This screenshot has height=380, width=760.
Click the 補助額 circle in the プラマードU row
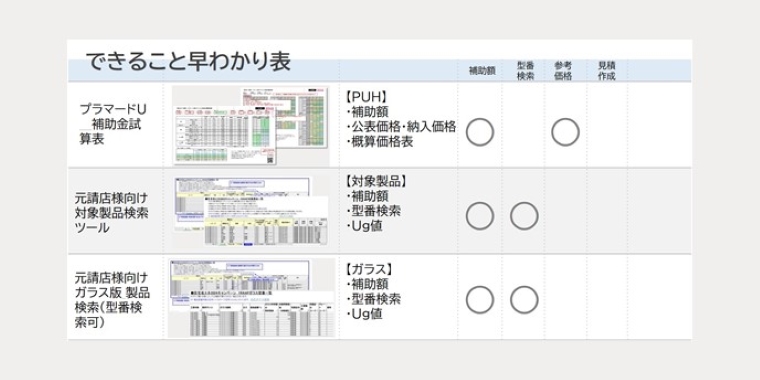tap(480, 132)
